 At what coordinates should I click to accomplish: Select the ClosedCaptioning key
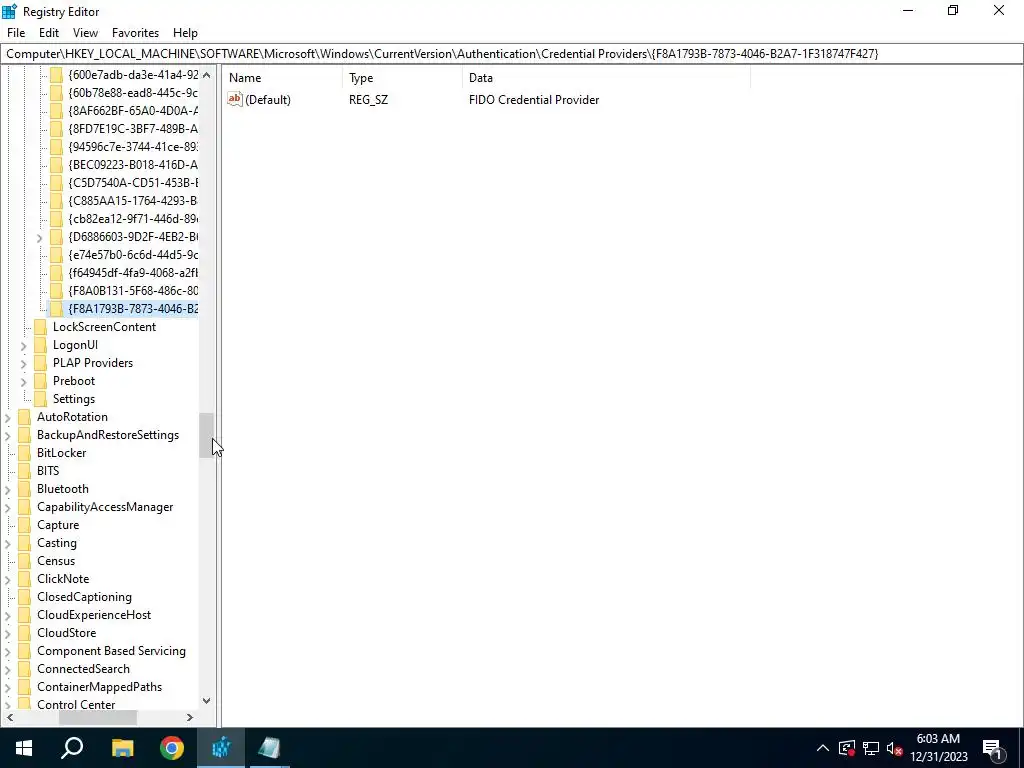[84, 597]
